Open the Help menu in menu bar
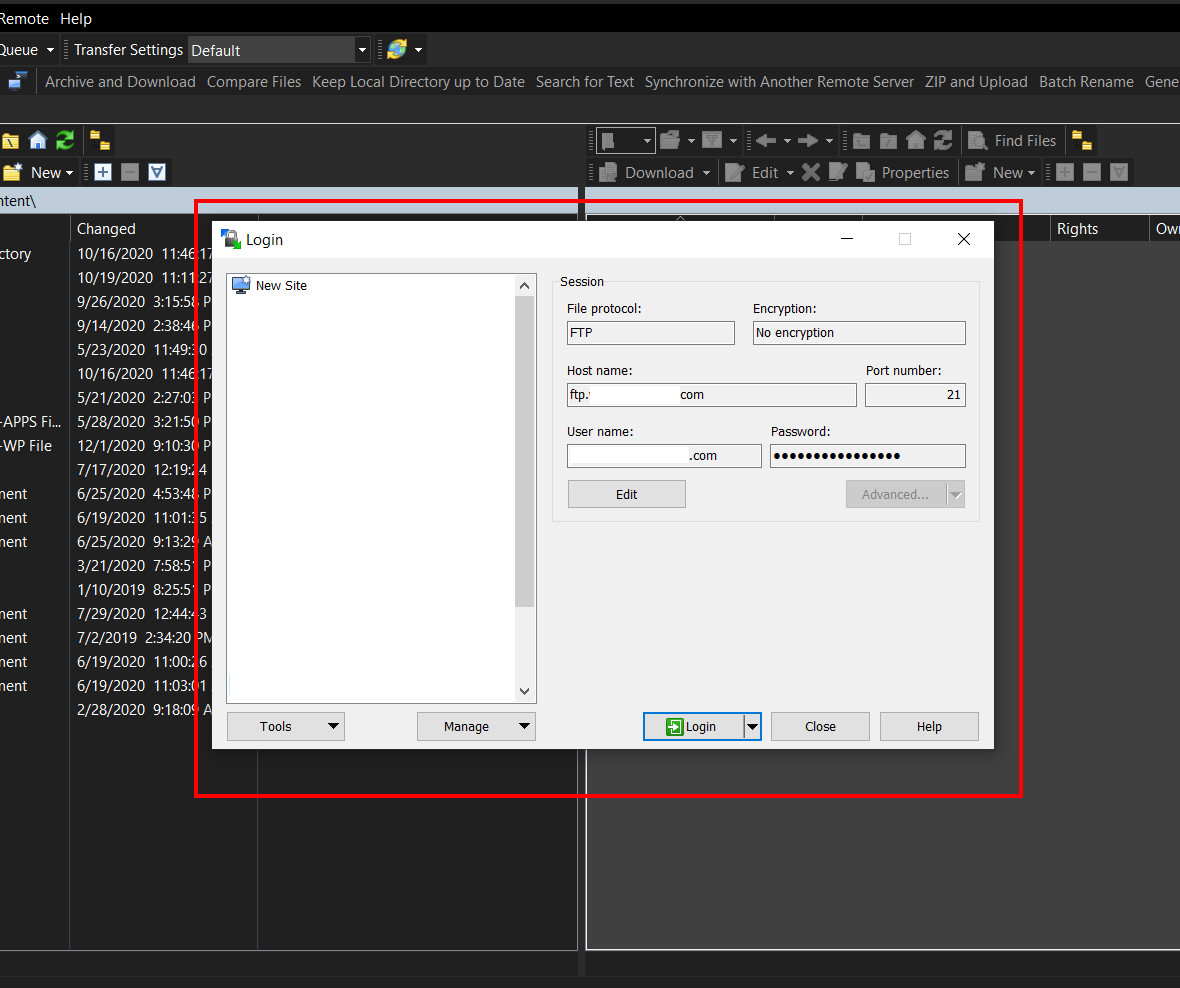Viewport: 1180px width, 988px height. (76, 19)
